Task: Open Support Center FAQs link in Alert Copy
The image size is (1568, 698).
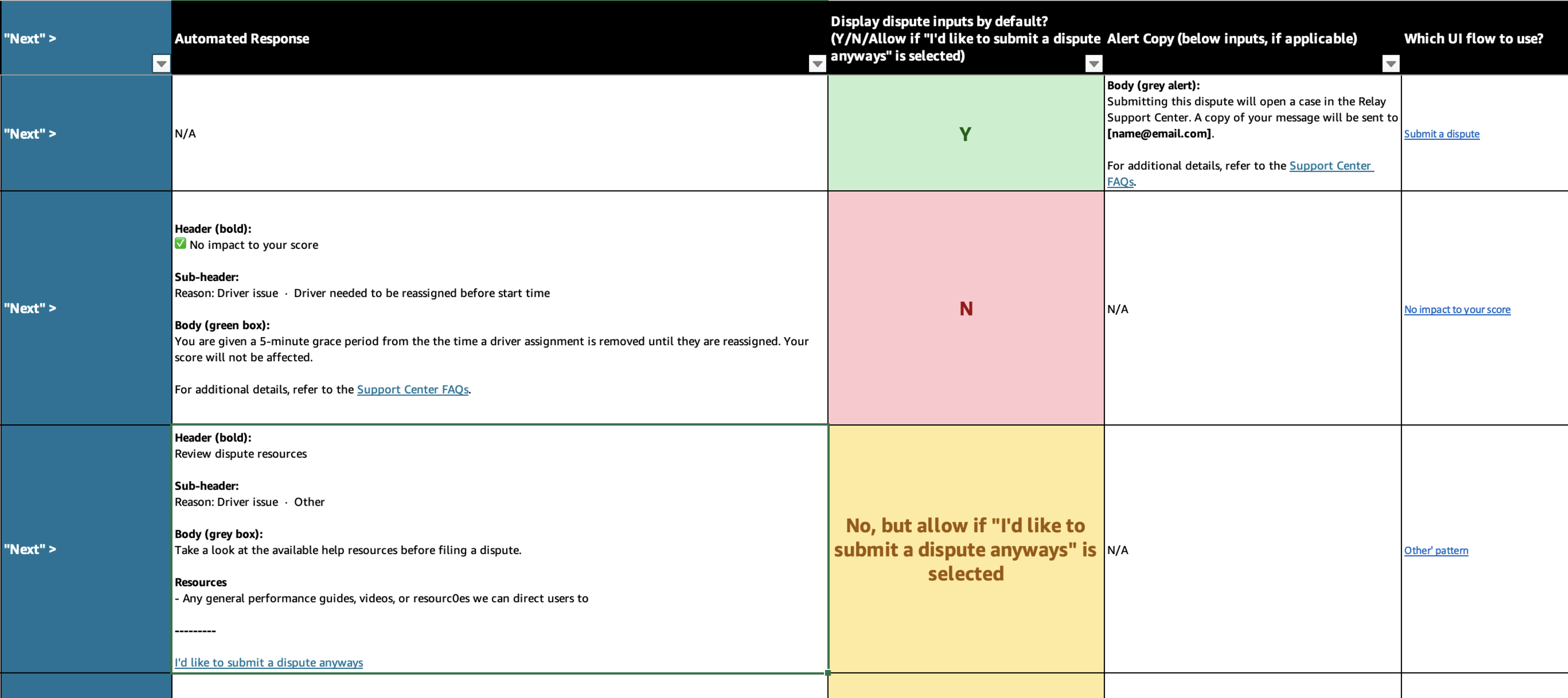Action: 1330,166
